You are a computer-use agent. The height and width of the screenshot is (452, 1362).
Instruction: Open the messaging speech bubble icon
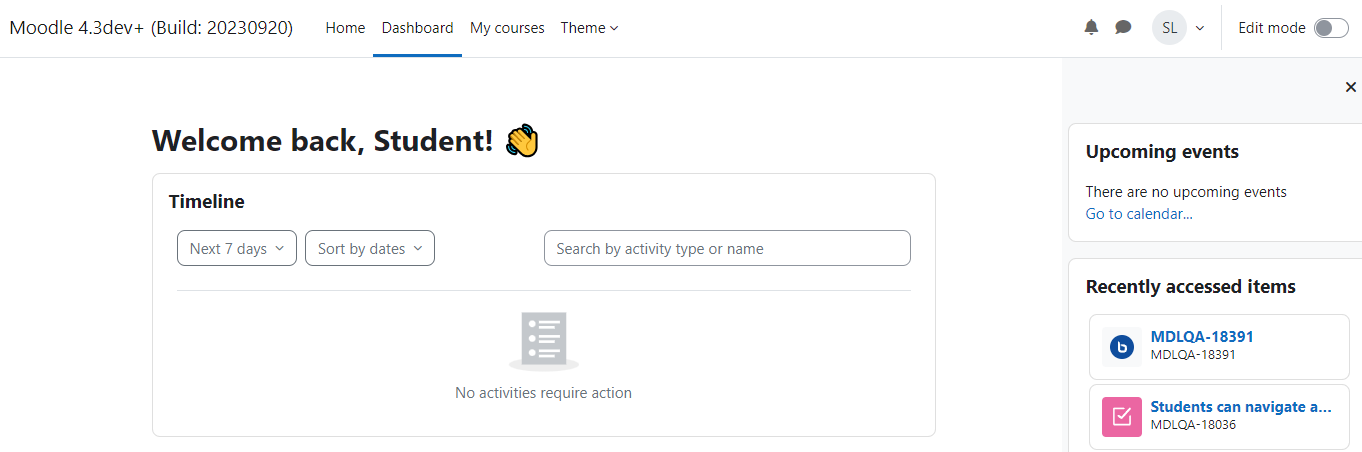1123,28
